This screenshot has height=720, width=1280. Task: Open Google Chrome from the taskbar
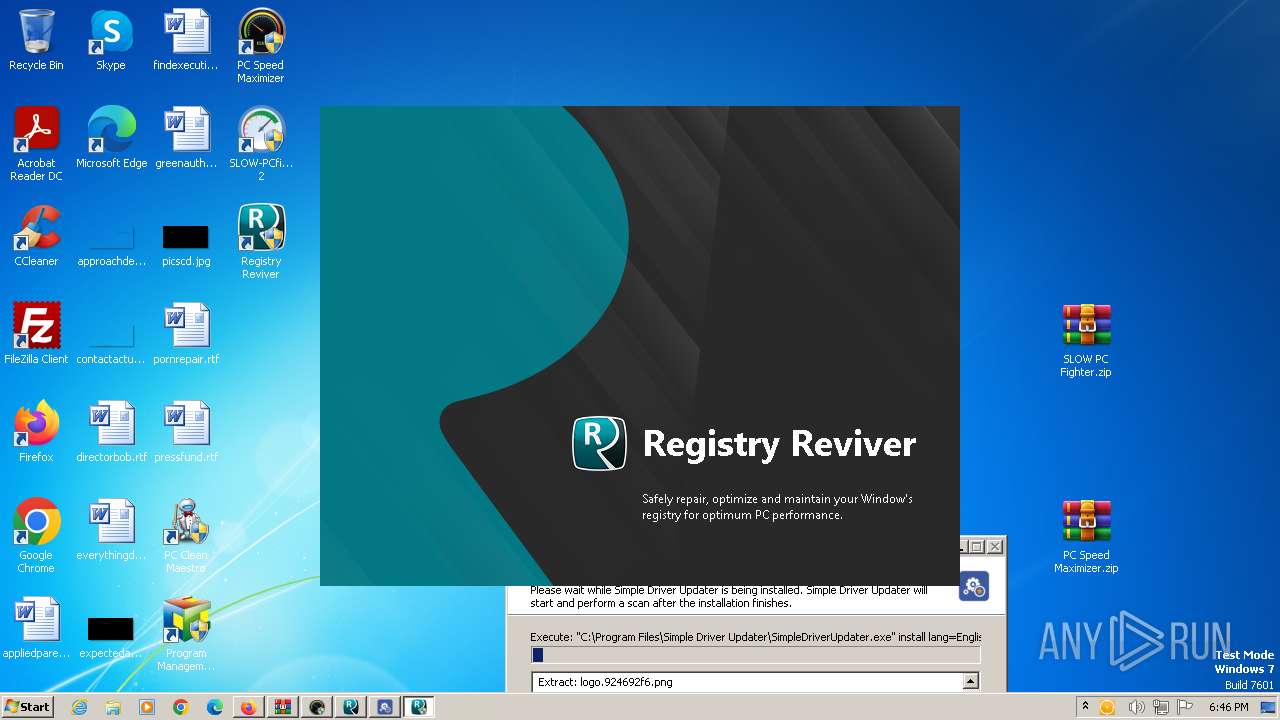[x=181, y=707]
